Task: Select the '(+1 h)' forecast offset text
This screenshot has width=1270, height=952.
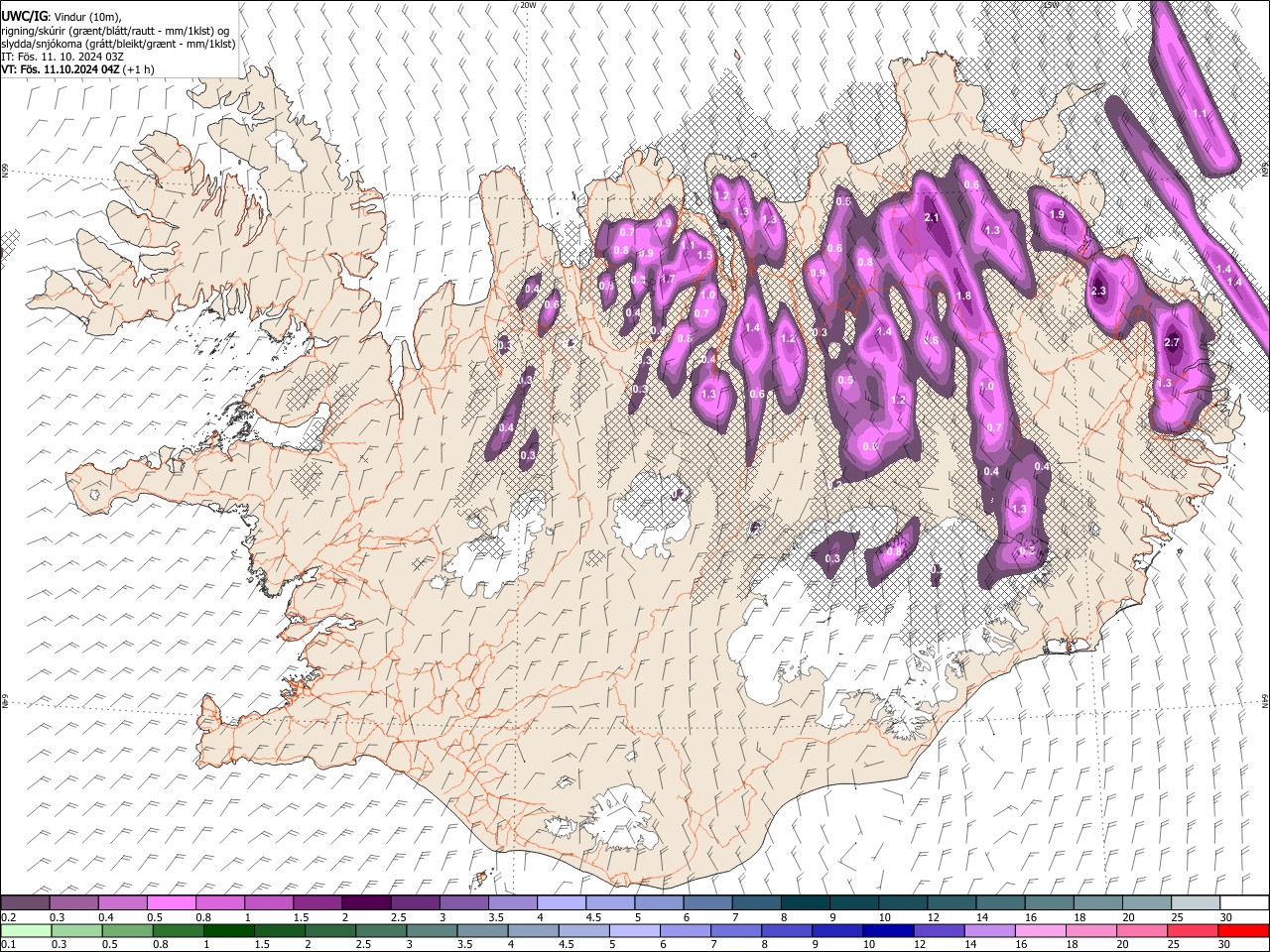Action: (140, 70)
